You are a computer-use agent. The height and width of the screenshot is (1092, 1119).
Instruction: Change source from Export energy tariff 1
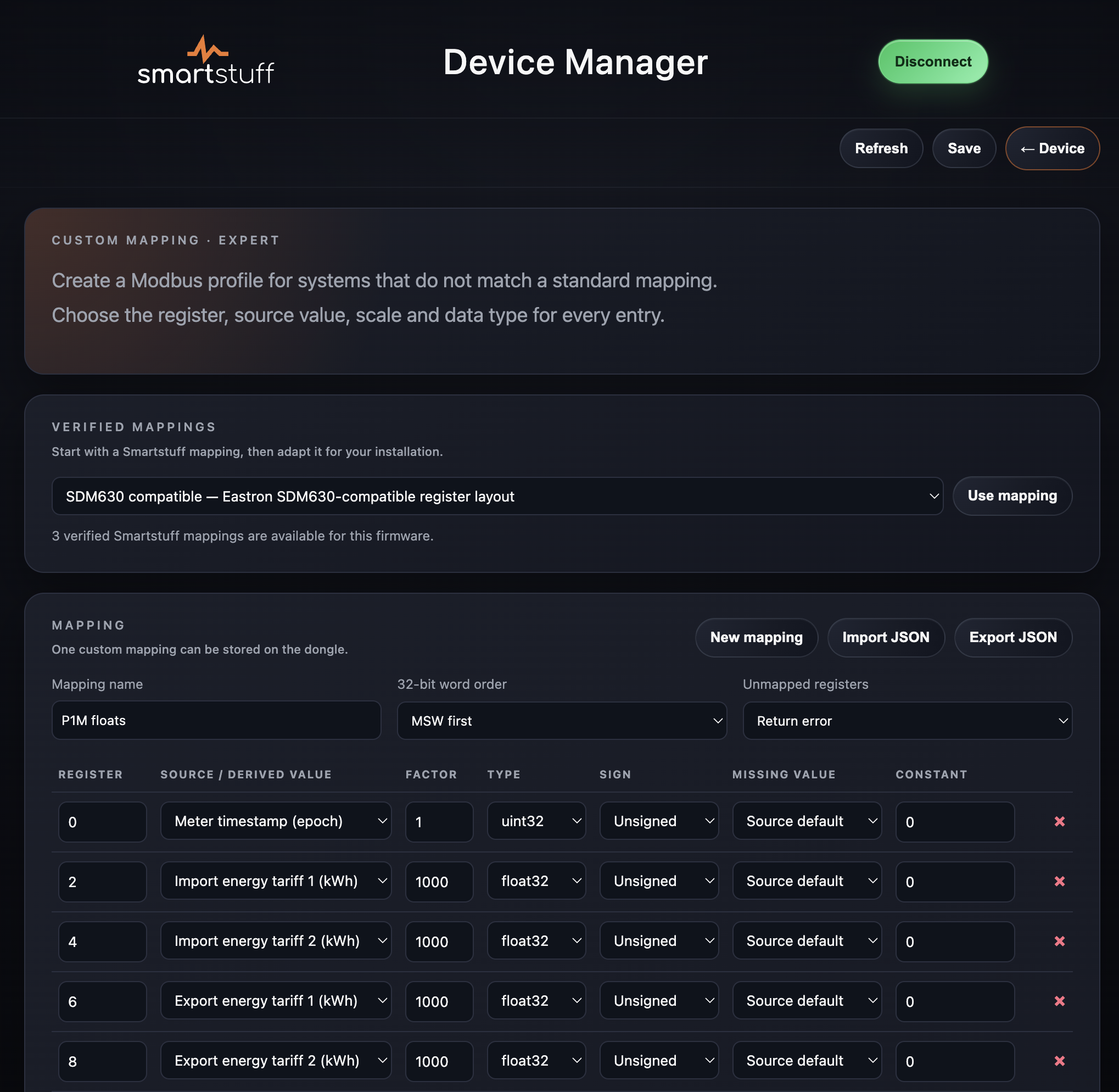(x=276, y=1001)
